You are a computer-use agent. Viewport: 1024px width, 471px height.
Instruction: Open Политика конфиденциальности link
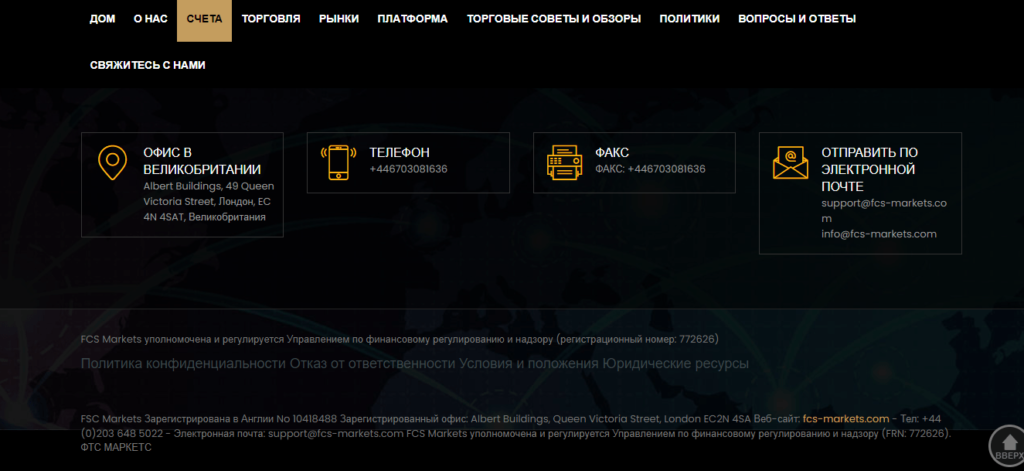[184, 364]
